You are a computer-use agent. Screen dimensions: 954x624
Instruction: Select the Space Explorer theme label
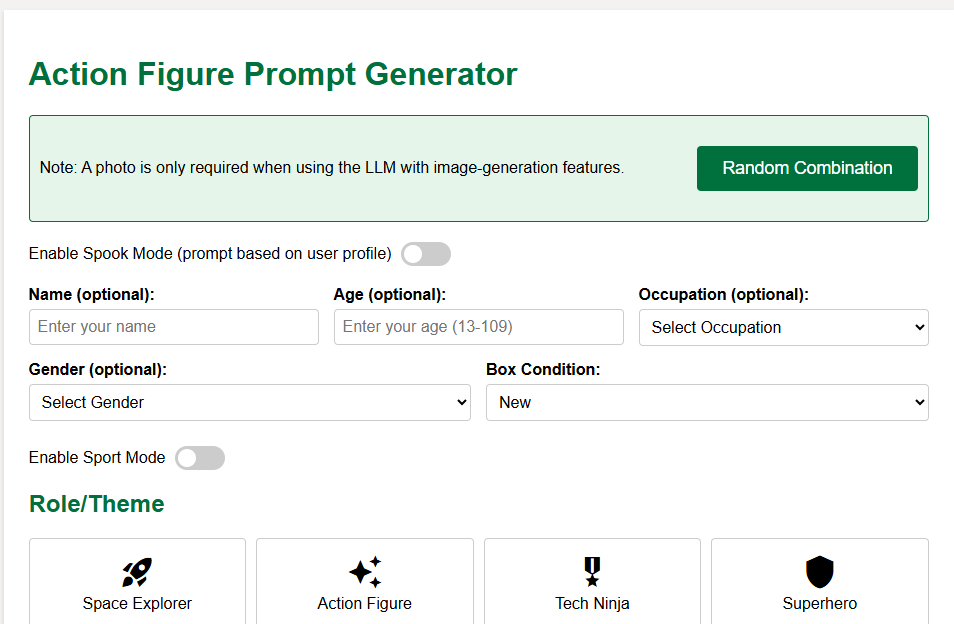pos(137,604)
